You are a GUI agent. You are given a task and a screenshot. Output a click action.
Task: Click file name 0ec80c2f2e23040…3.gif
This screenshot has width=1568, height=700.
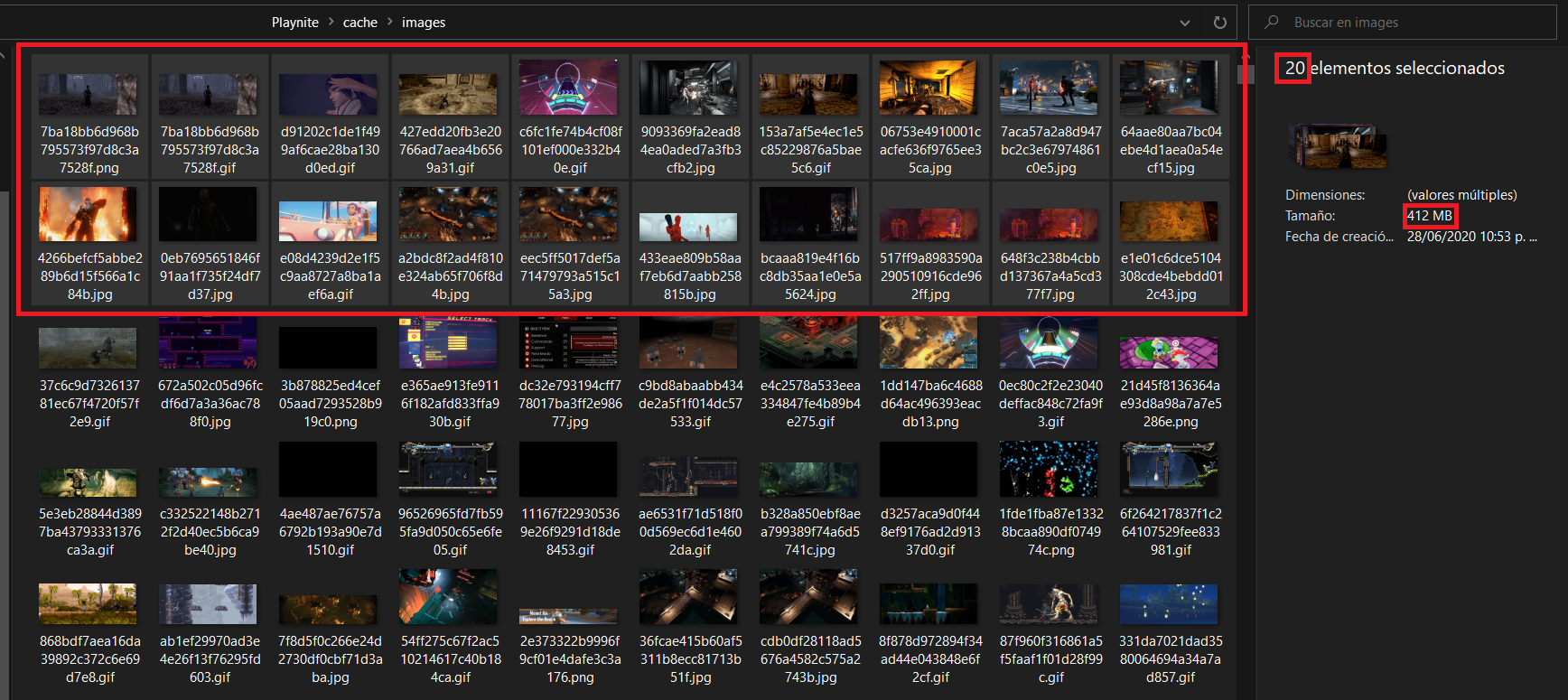click(x=1050, y=404)
